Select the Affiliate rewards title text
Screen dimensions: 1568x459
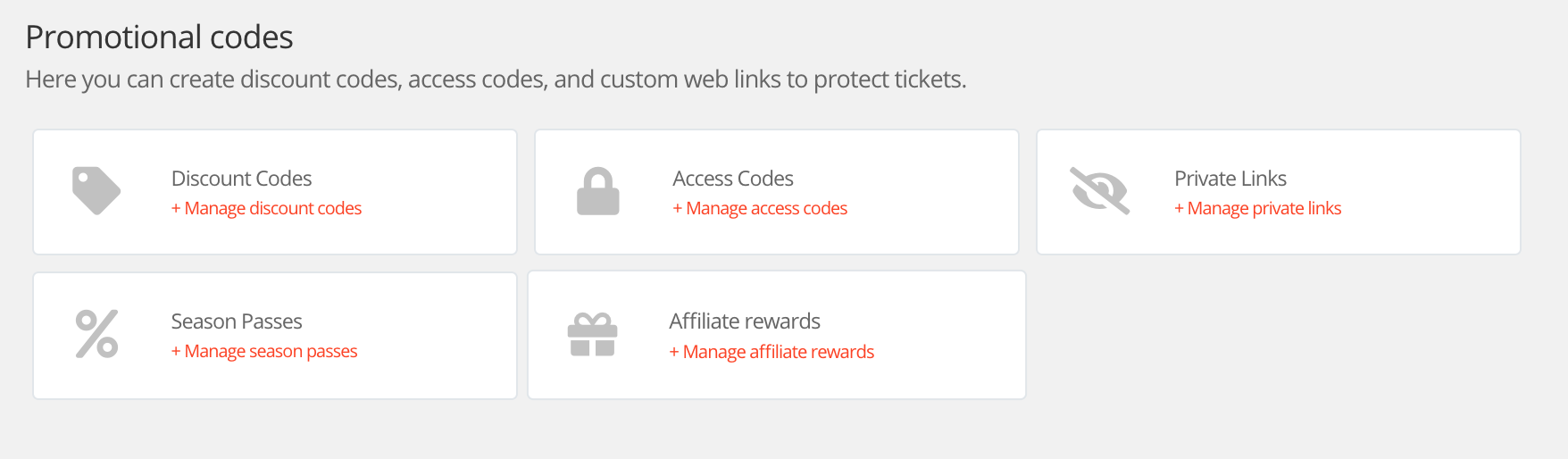click(745, 321)
